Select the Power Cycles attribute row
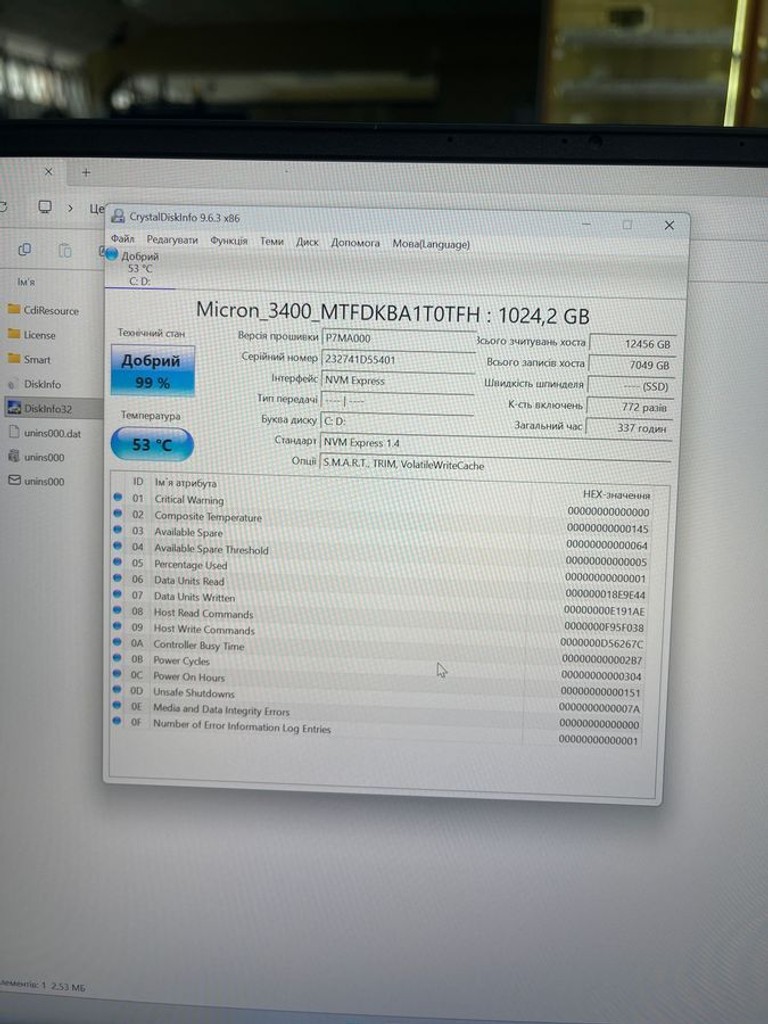This screenshot has height=1024, width=768. coord(377,667)
